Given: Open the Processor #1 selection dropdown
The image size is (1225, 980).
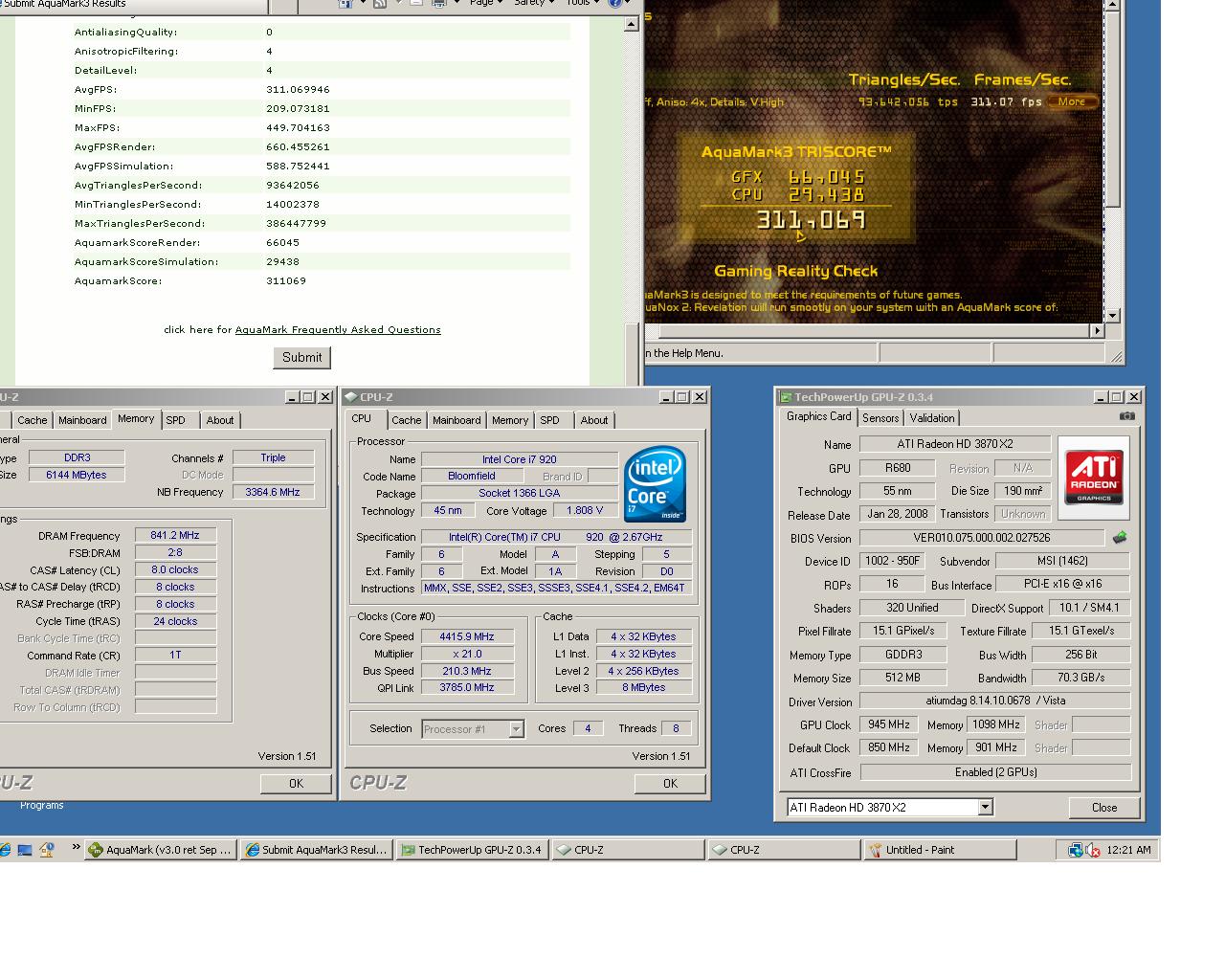Looking at the screenshot, I should pos(516,729).
